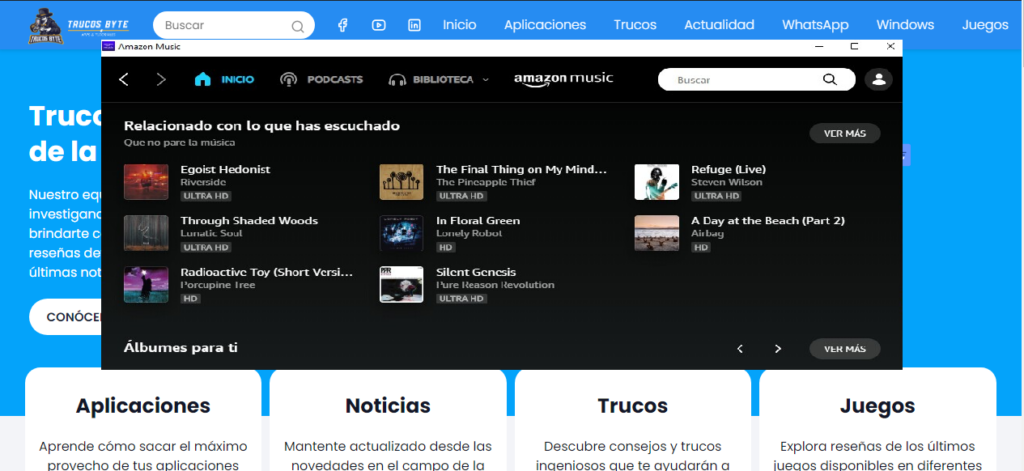
Task: Click the artist name Airbag
Action: [708, 233]
